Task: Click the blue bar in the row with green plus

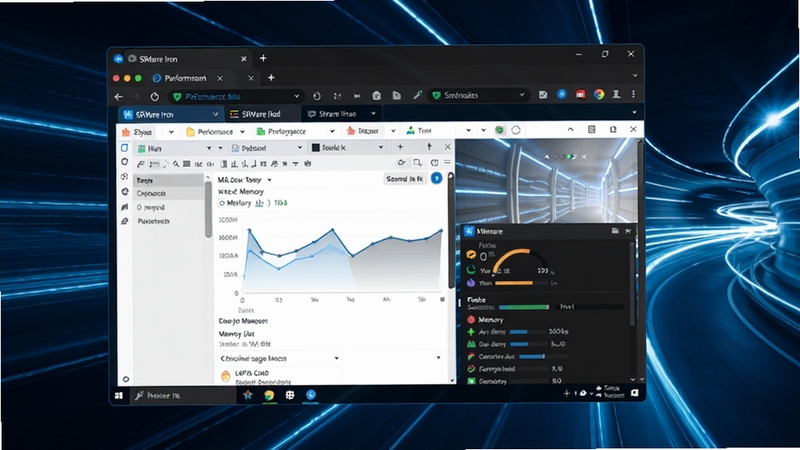Action: tap(518, 332)
